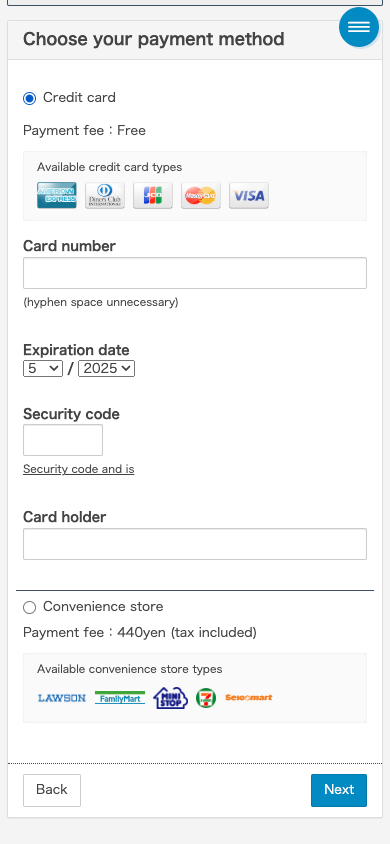The height and width of the screenshot is (844, 390).
Task: Go to the Next step
Action: (x=339, y=790)
